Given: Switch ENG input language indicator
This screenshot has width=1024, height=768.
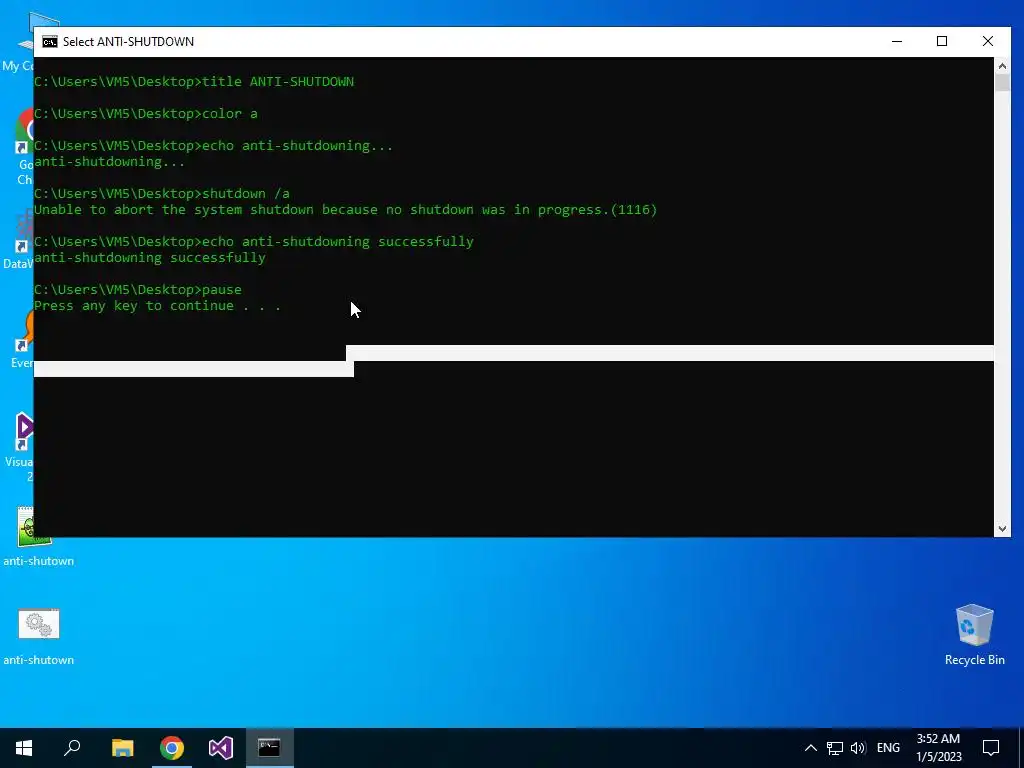Looking at the screenshot, I should tap(888, 748).
